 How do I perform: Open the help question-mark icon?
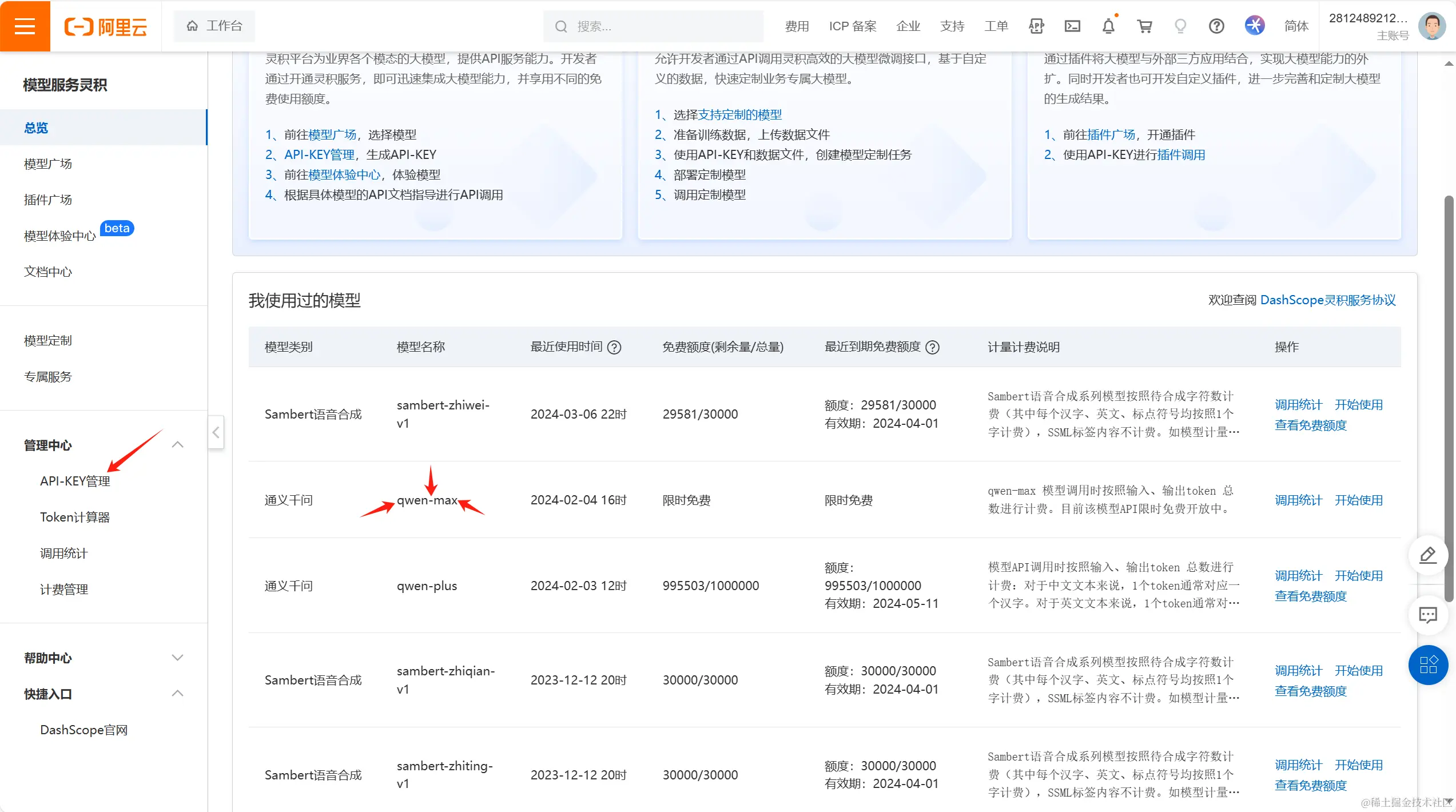(1216, 26)
